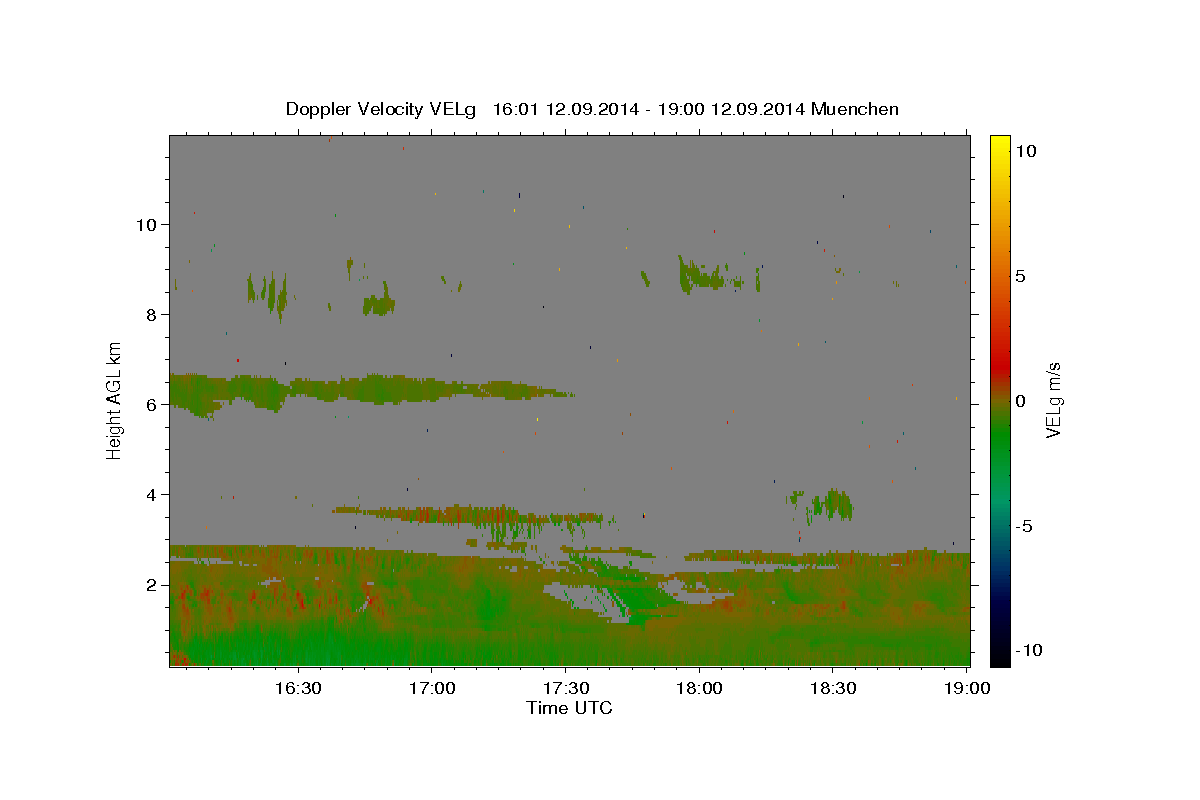Screen dimensions: 1200x800
Task: Click the 17:00 time tick label
Action: [x=431, y=689]
